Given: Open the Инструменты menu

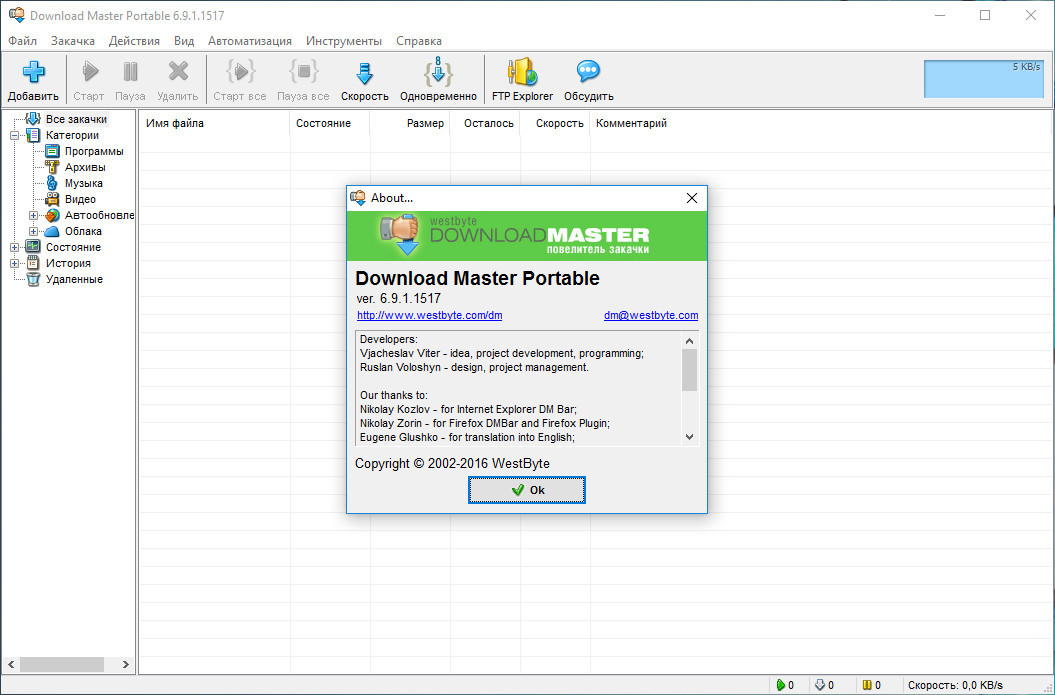Looking at the screenshot, I should (x=343, y=41).
